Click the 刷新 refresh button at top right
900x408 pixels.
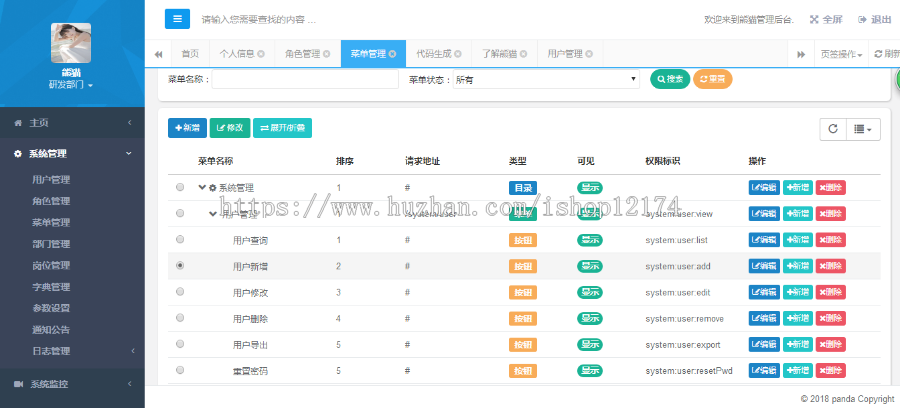pos(887,54)
